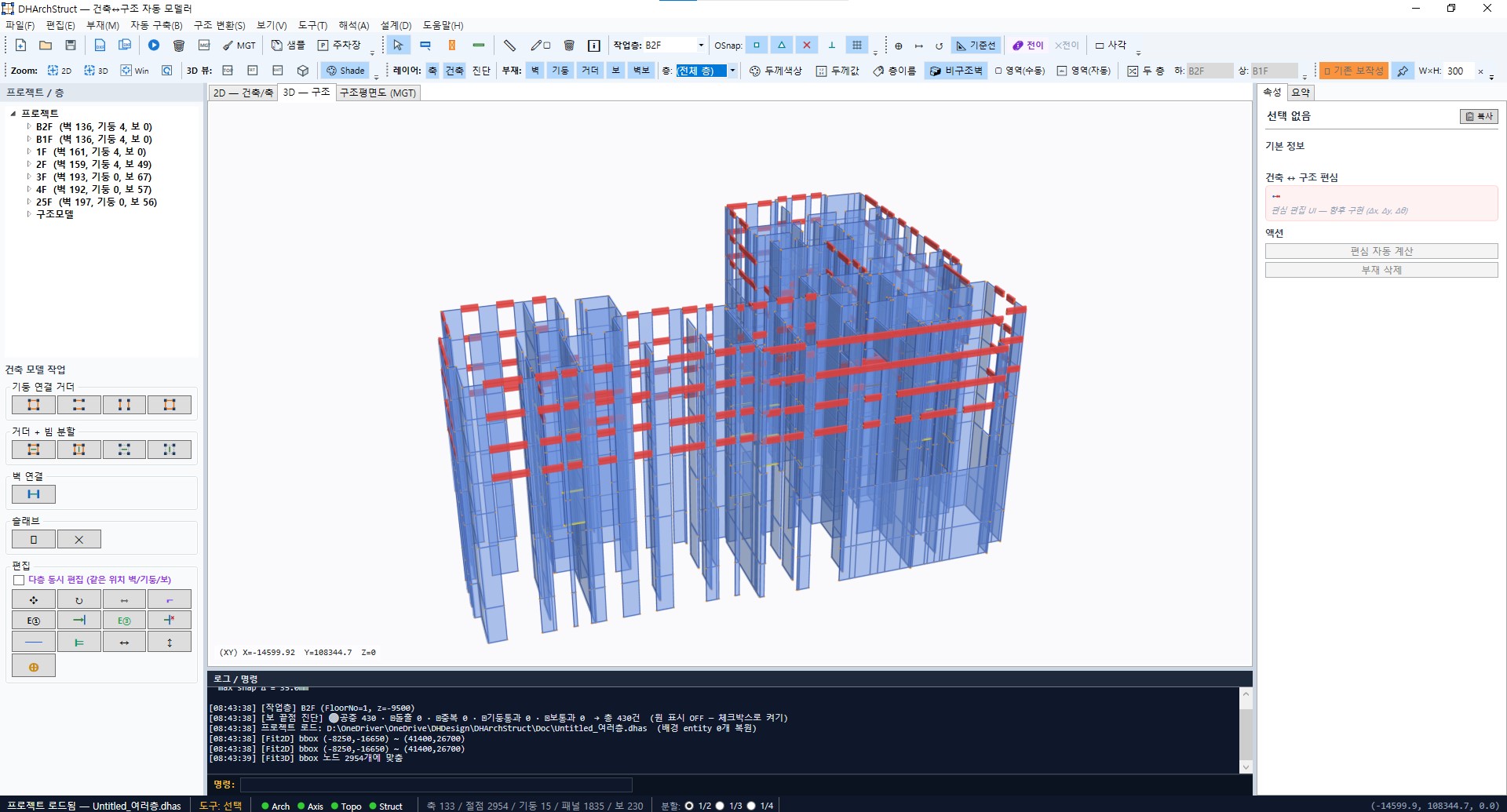Open the 작업층 B2F dropdown
Viewport: 1507px width, 812px height.
coord(701,46)
